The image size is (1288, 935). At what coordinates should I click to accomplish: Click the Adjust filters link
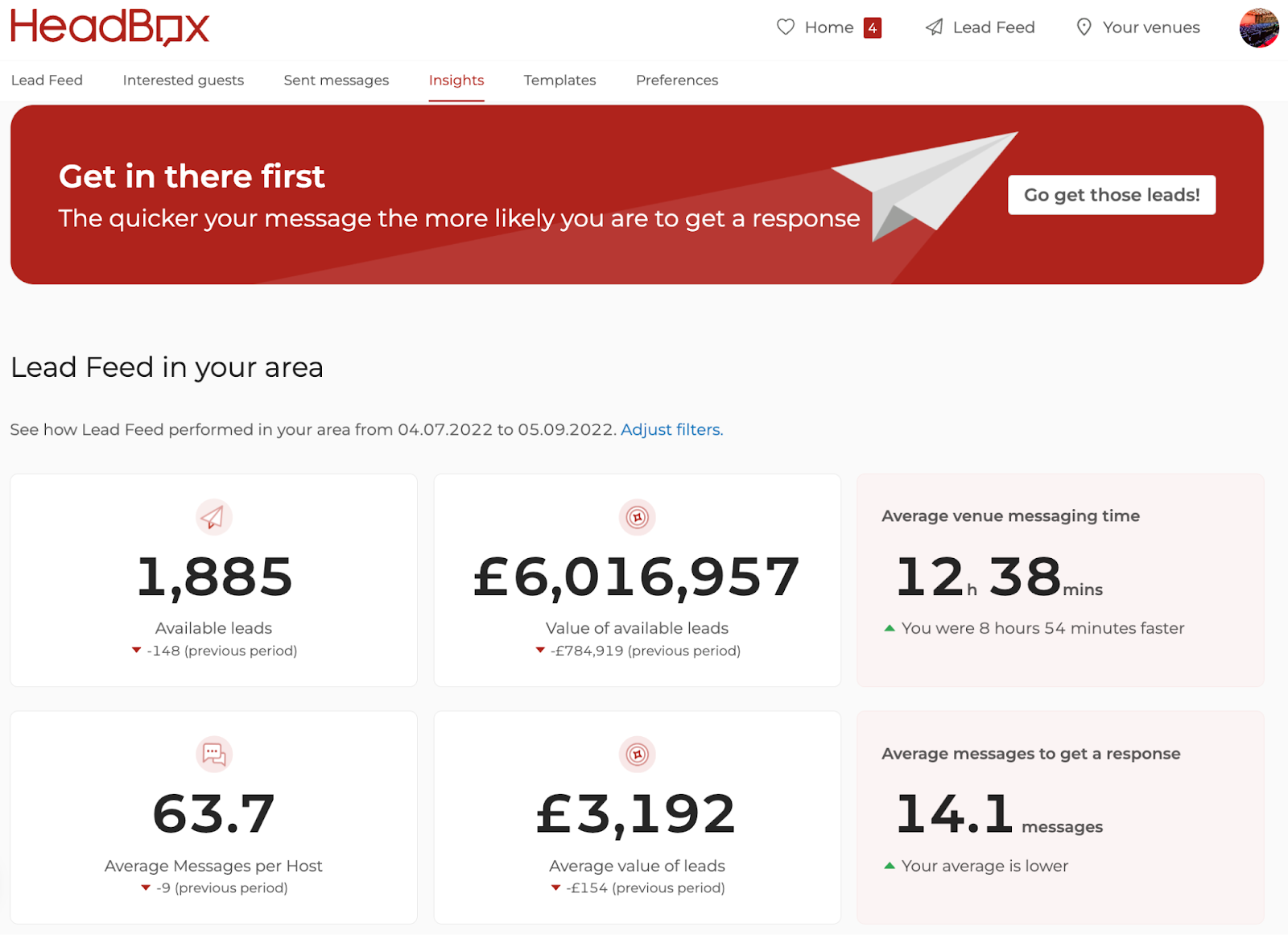[671, 429]
